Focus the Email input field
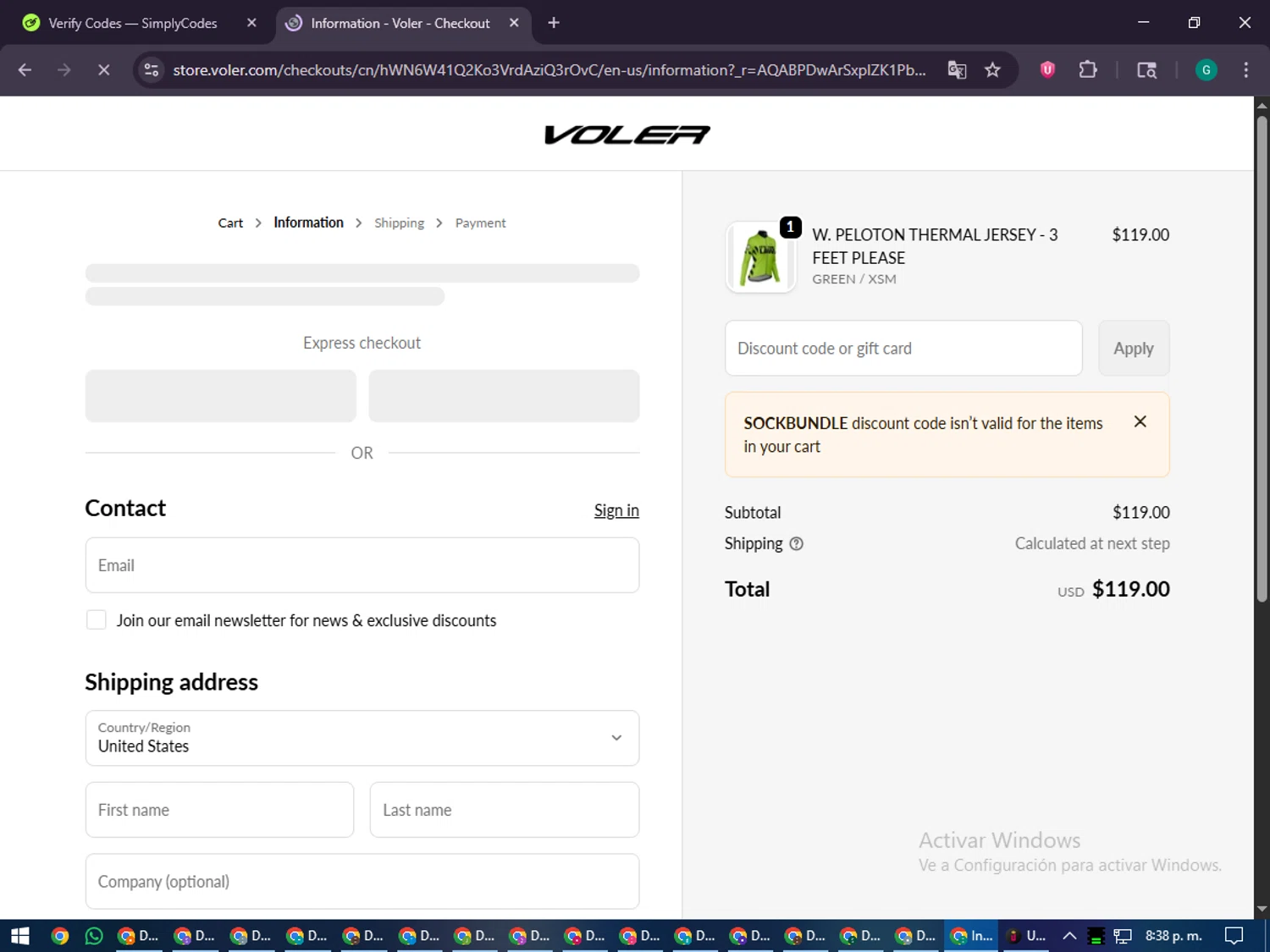Screen dimensions: 1270x952 point(362,565)
